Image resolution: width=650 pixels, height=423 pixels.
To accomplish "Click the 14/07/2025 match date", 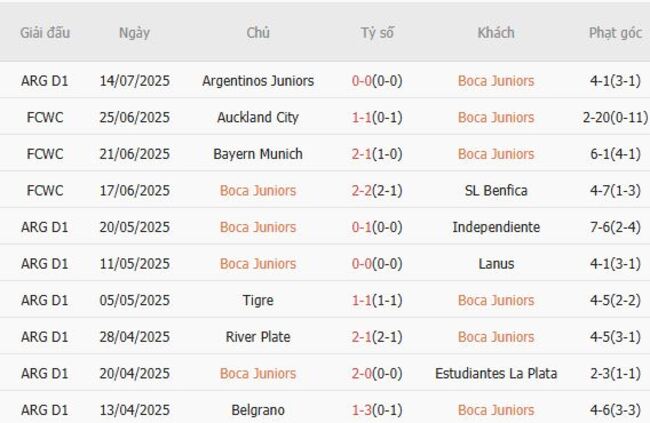I will tap(134, 81).
